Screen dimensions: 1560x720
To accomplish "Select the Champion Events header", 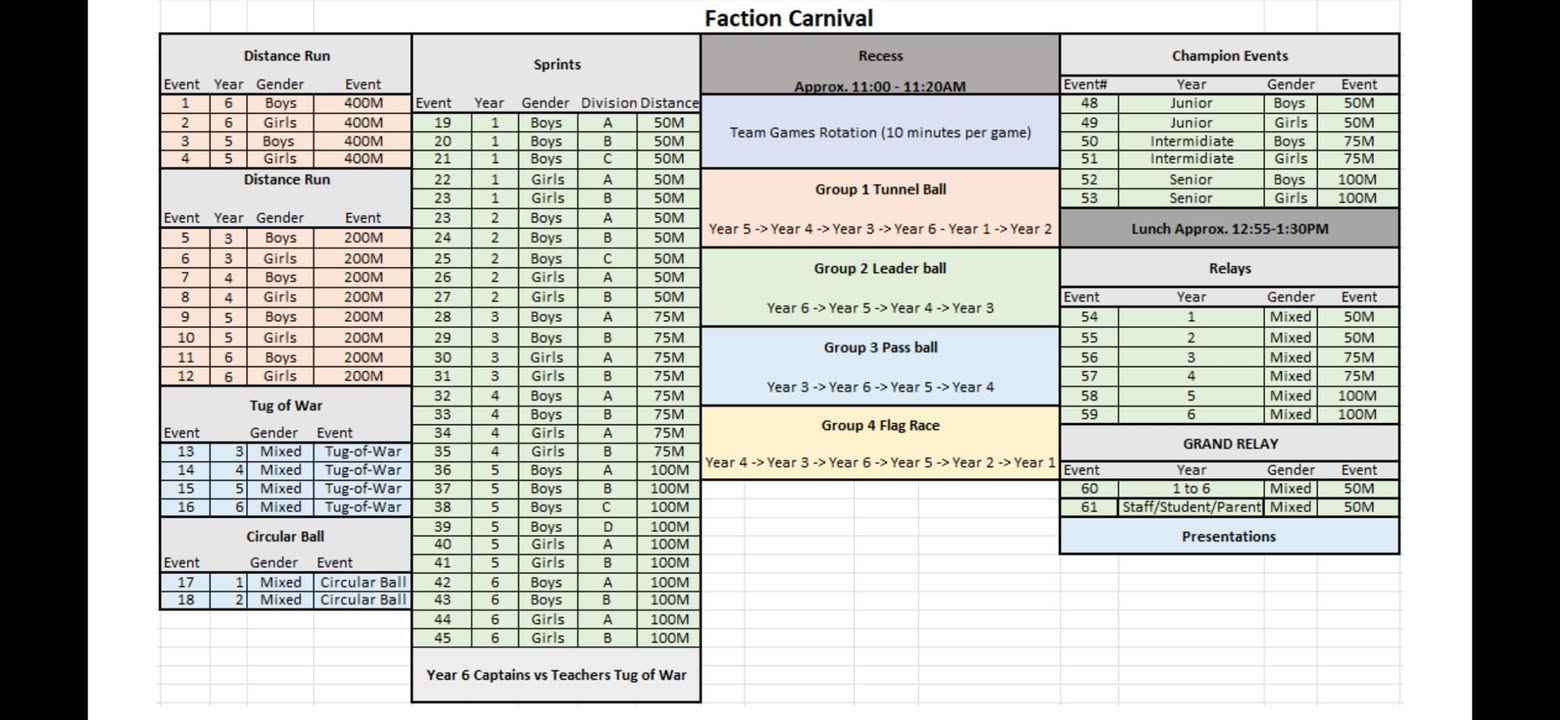I will 1229,56.
